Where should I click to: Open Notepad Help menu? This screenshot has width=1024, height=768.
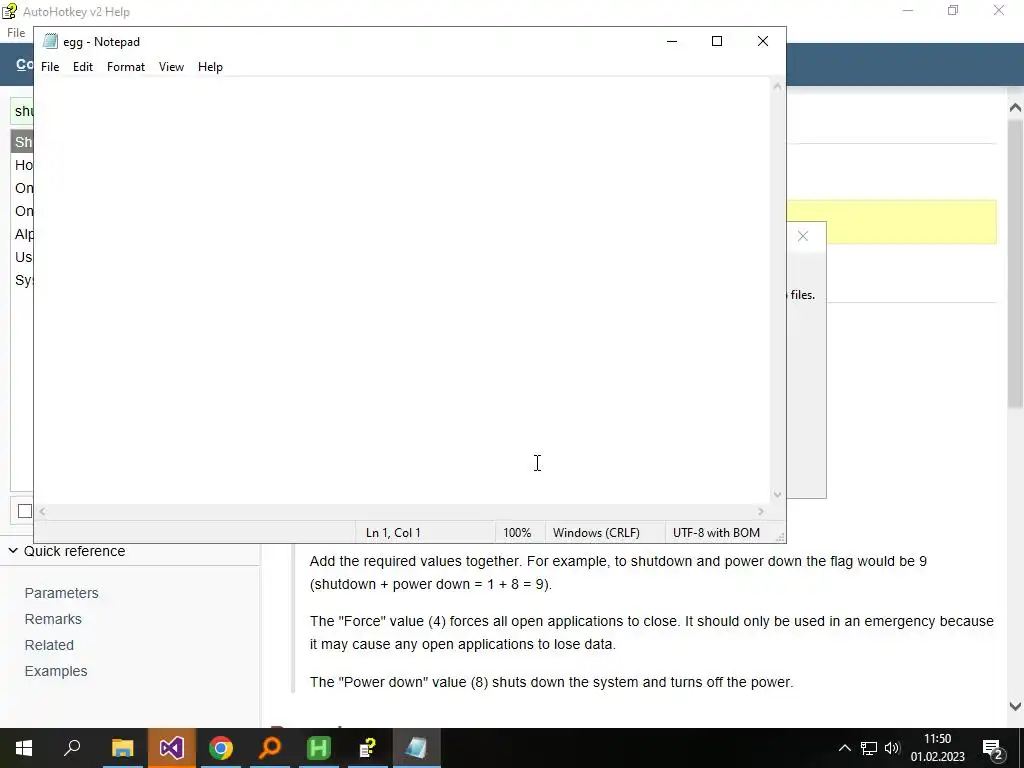pyautogui.click(x=210, y=67)
